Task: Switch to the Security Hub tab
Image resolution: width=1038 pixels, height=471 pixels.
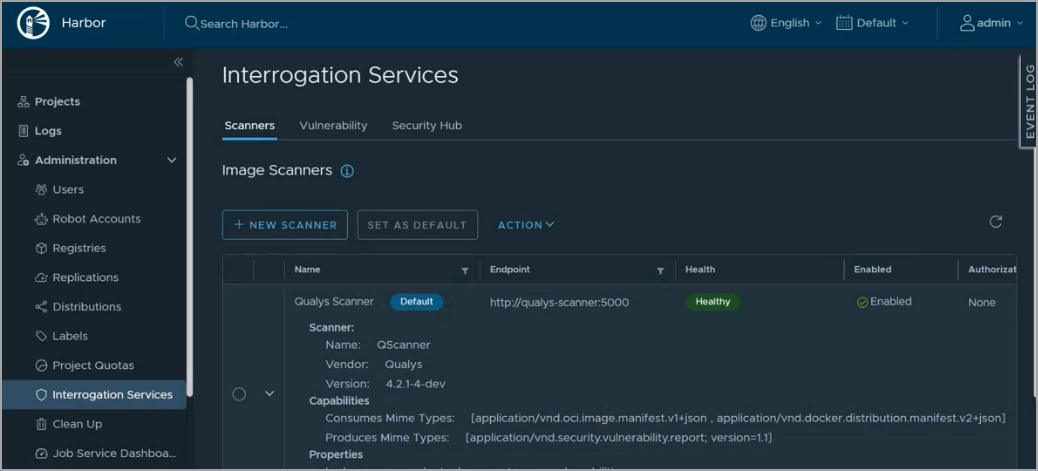Action: click(x=427, y=126)
